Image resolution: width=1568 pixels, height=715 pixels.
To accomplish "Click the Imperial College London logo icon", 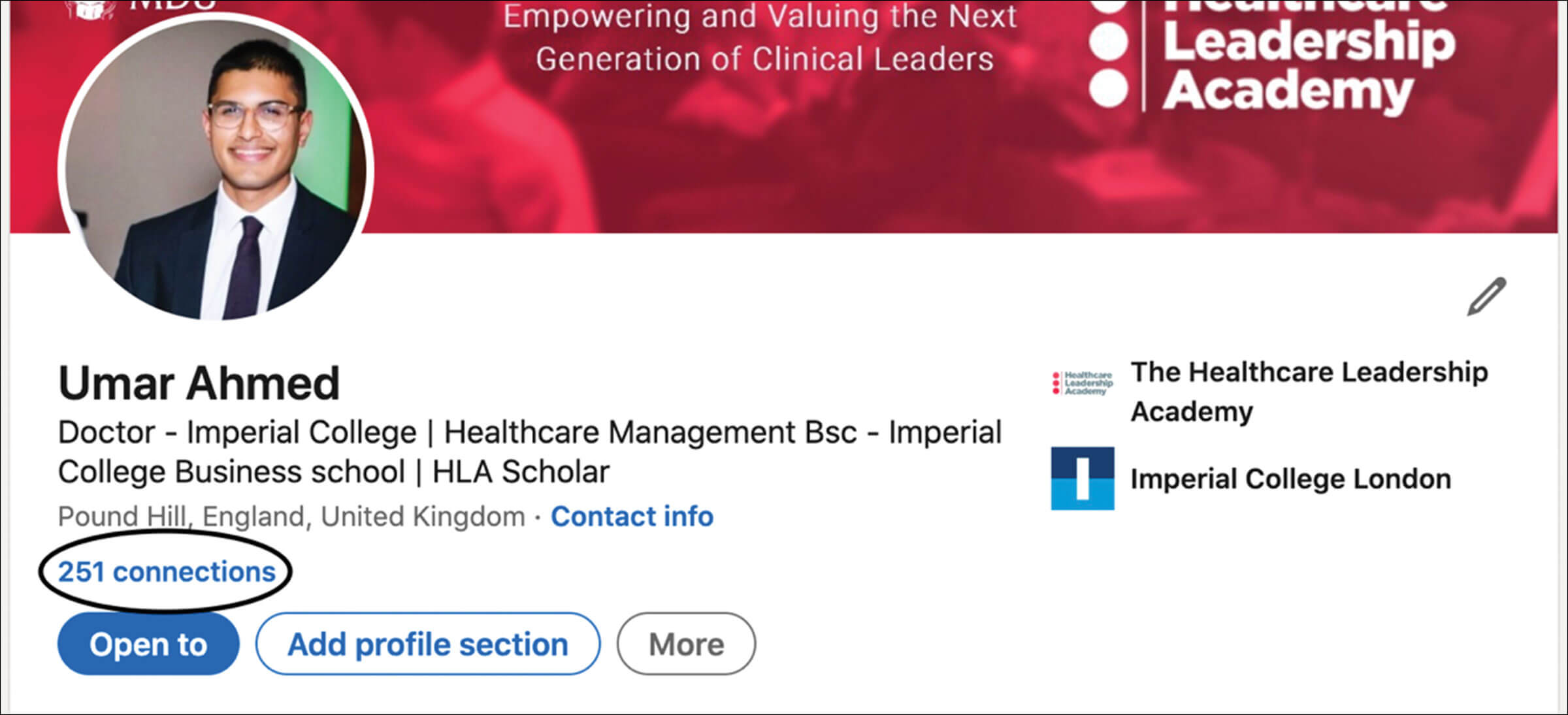I will coord(1082,479).
